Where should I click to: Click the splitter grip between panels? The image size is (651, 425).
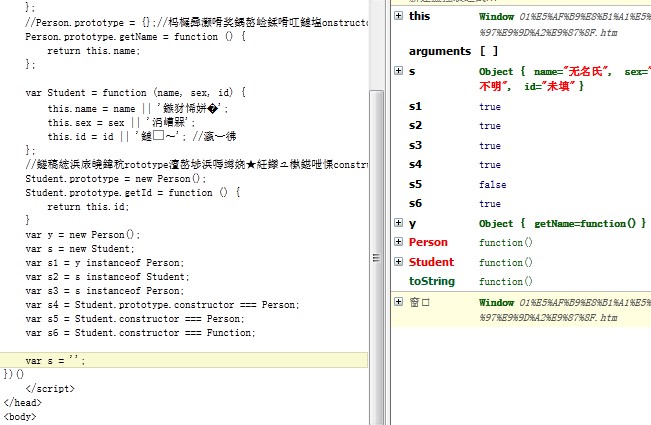pos(376,258)
